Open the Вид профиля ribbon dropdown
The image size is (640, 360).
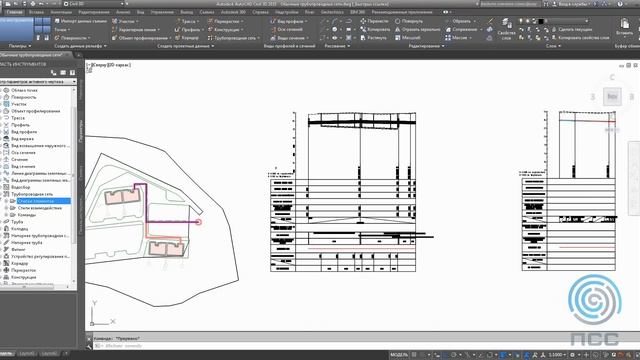289,21
